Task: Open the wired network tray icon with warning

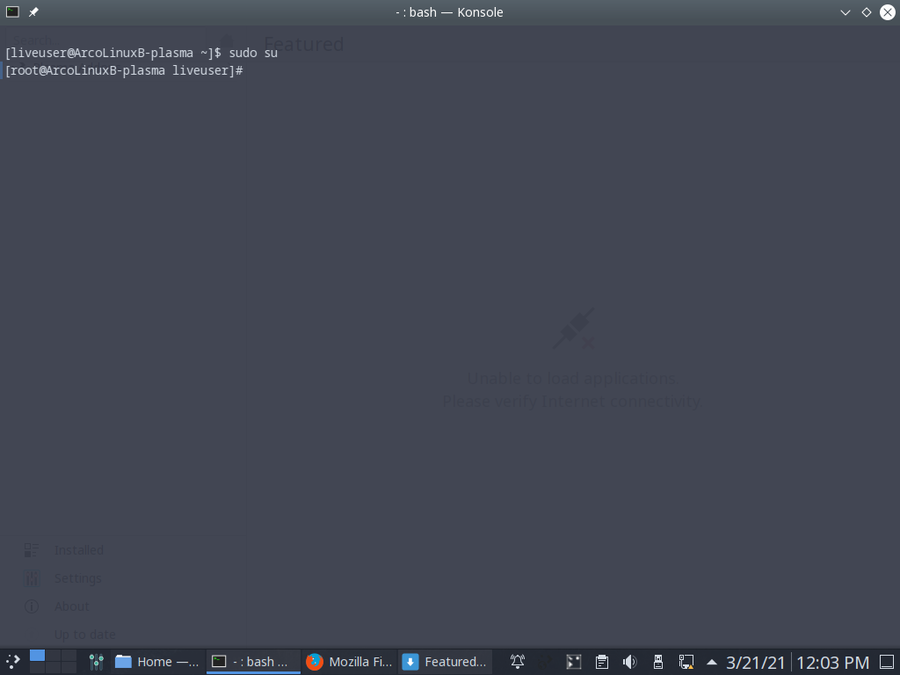Action: click(x=686, y=662)
